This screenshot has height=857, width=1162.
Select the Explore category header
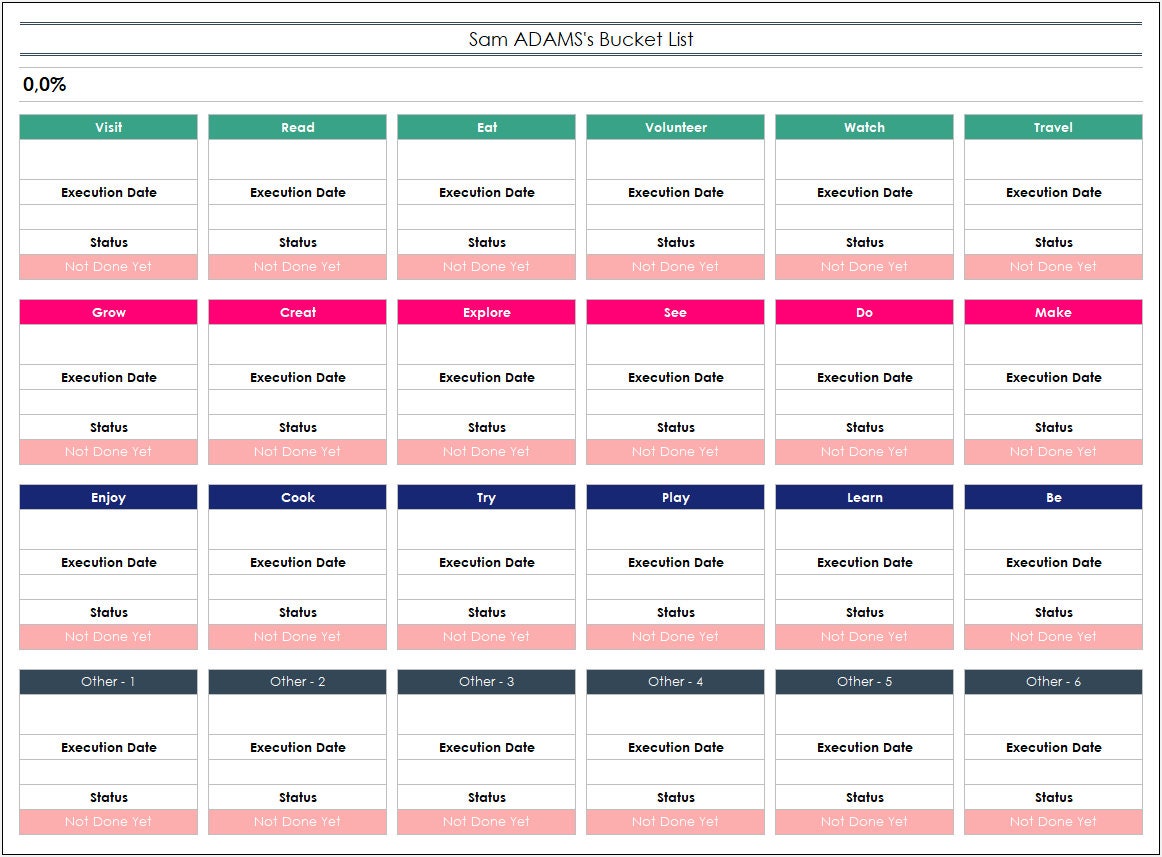[486, 312]
